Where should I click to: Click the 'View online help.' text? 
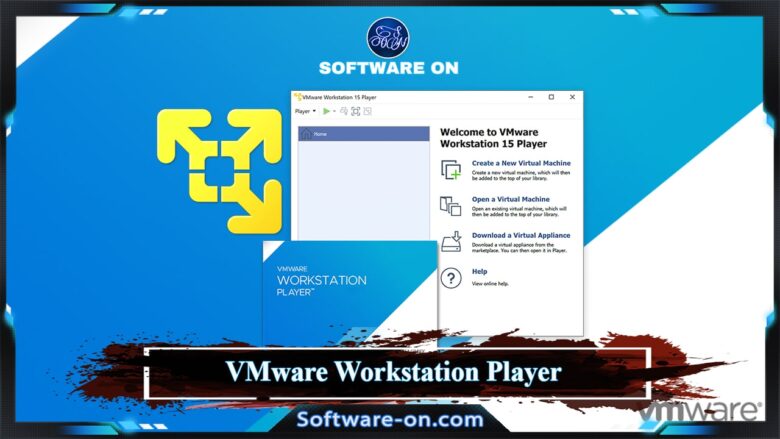click(490, 284)
